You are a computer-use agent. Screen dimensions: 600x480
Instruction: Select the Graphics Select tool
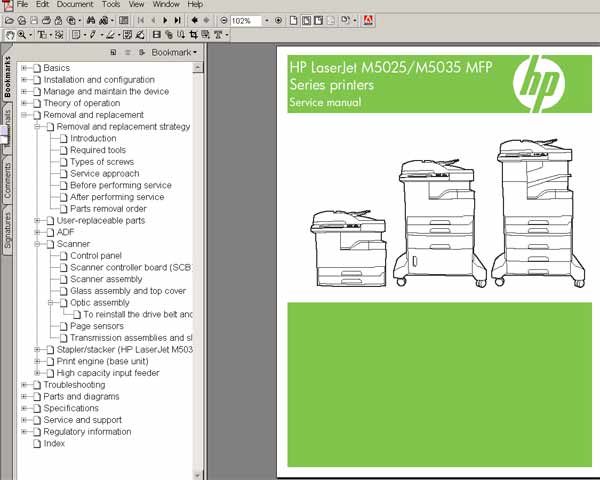(59, 35)
